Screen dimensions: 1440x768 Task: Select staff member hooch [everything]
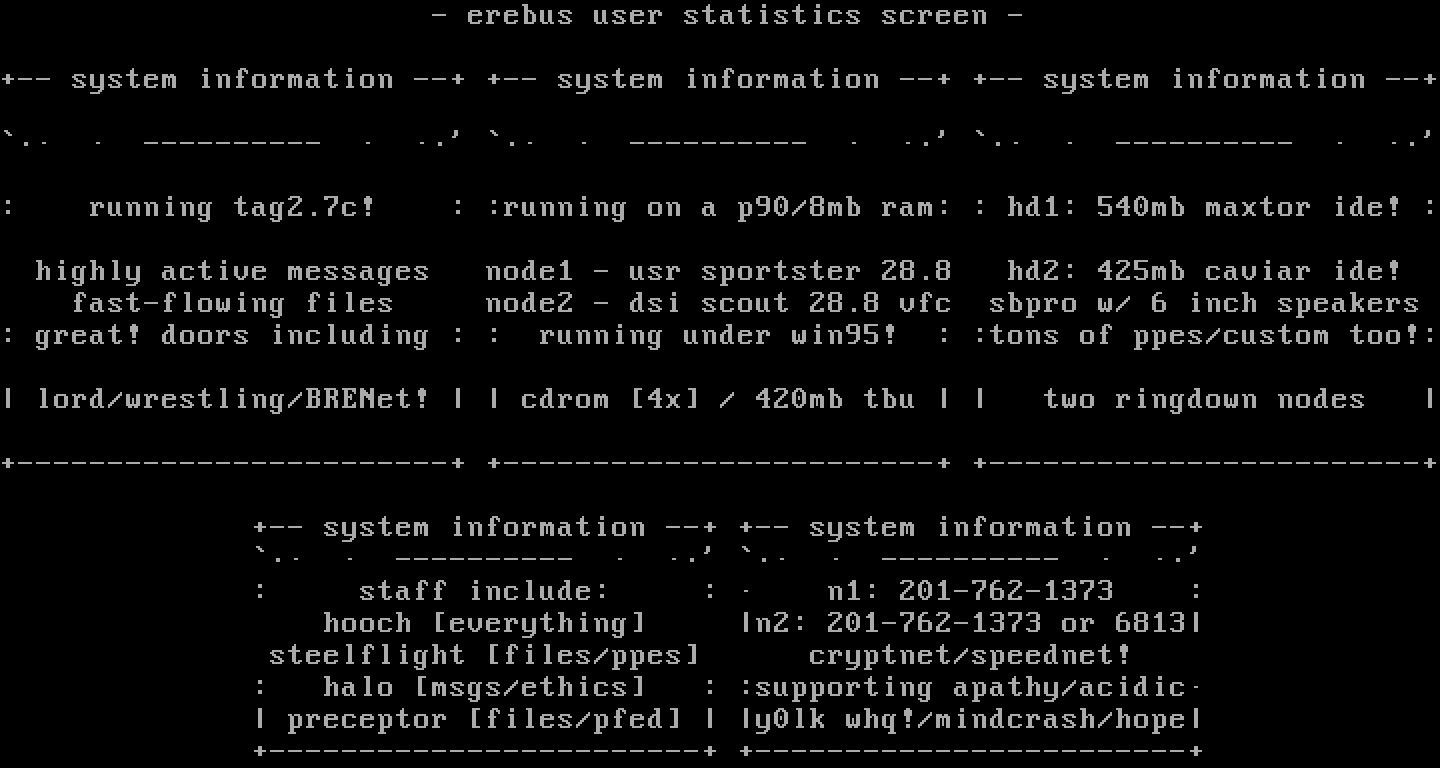coord(484,624)
